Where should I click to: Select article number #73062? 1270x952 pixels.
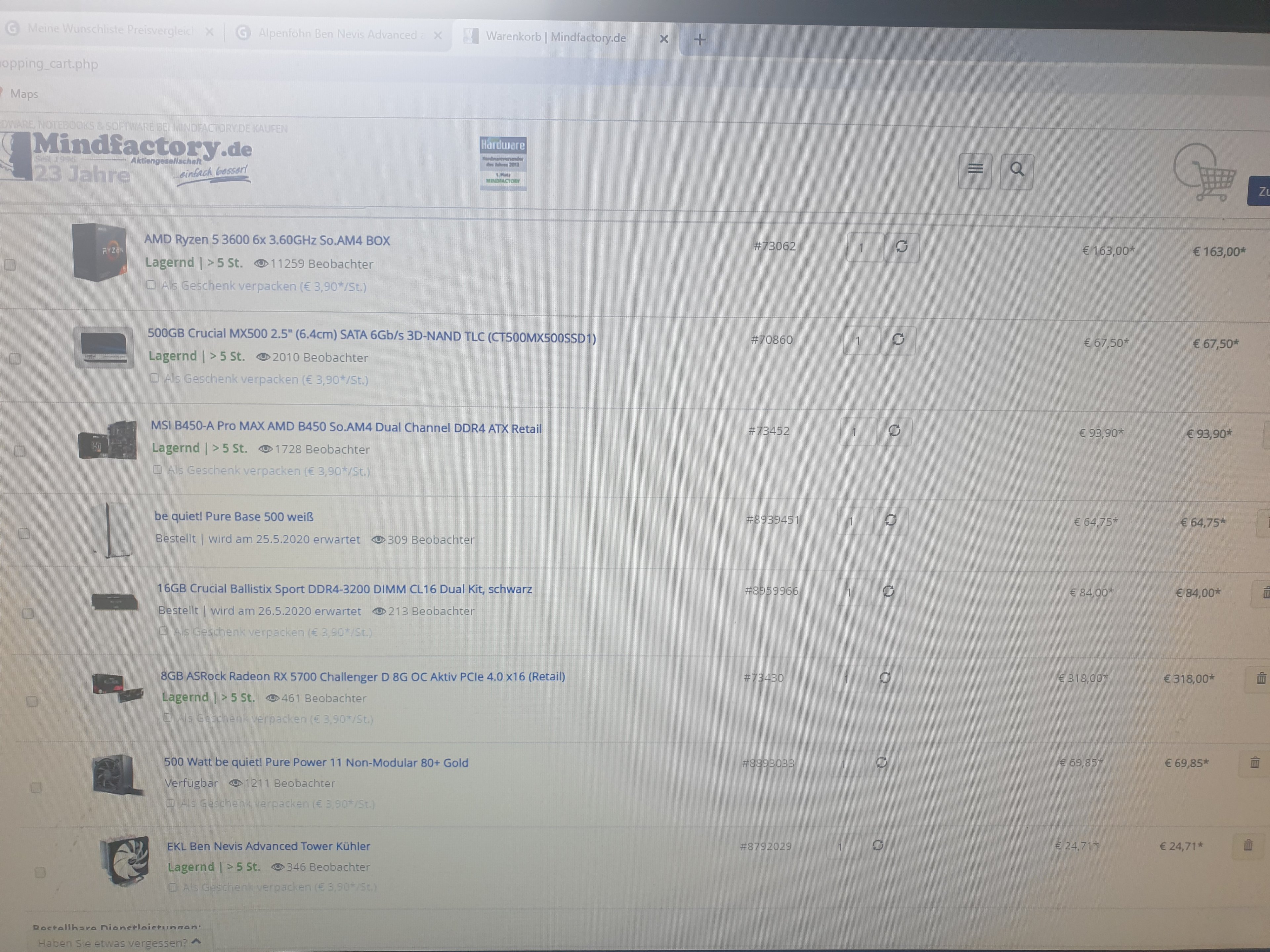pos(775,246)
